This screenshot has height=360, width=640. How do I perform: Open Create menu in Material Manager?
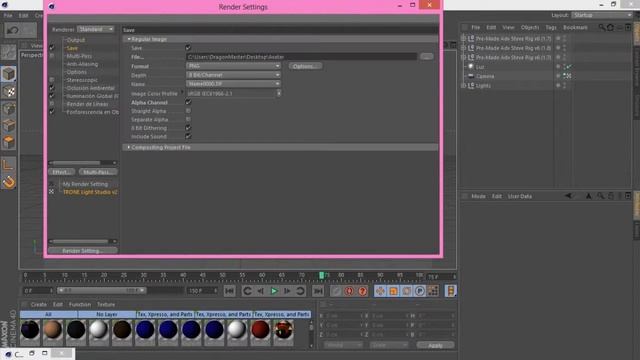point(38,304)
